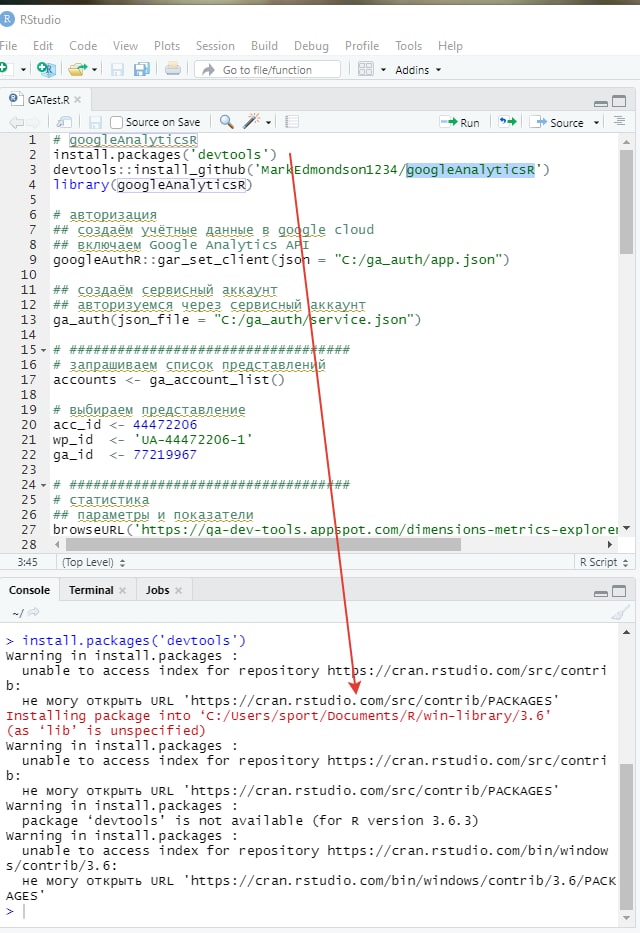
Task: Click the 3:45 cursor position indicator
Action: click(x=27, y=562)
